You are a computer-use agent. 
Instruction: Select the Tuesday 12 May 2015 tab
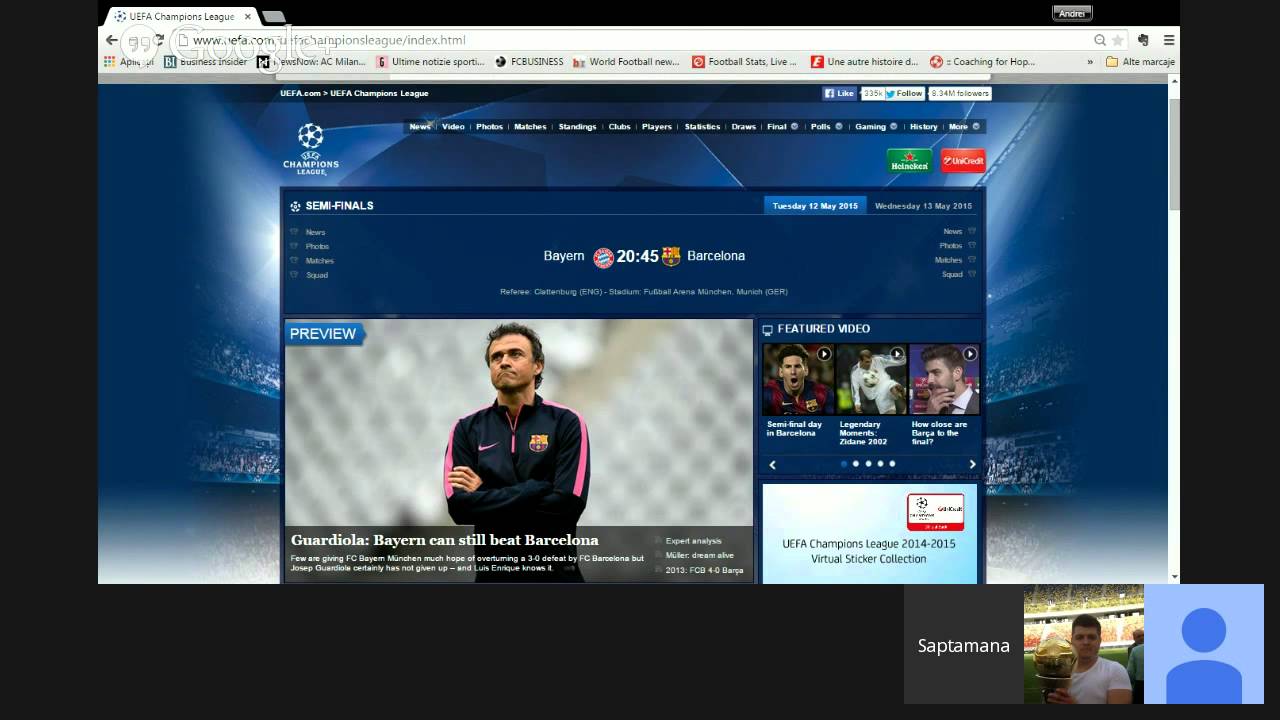[815, 206]
